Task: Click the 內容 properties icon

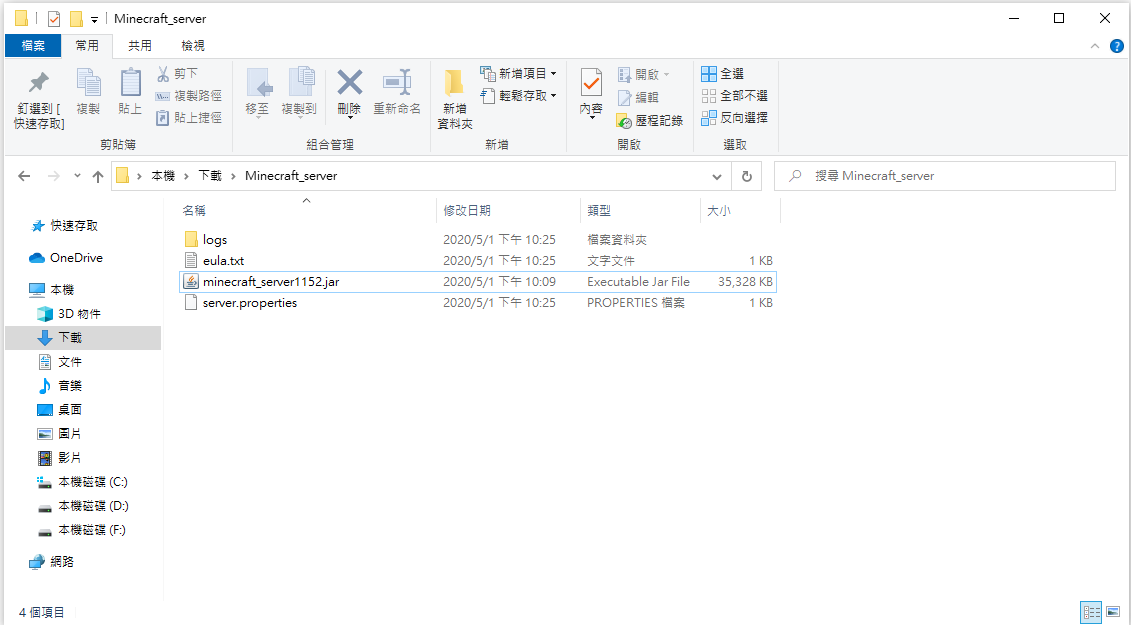Action: (x=591, y=83)
